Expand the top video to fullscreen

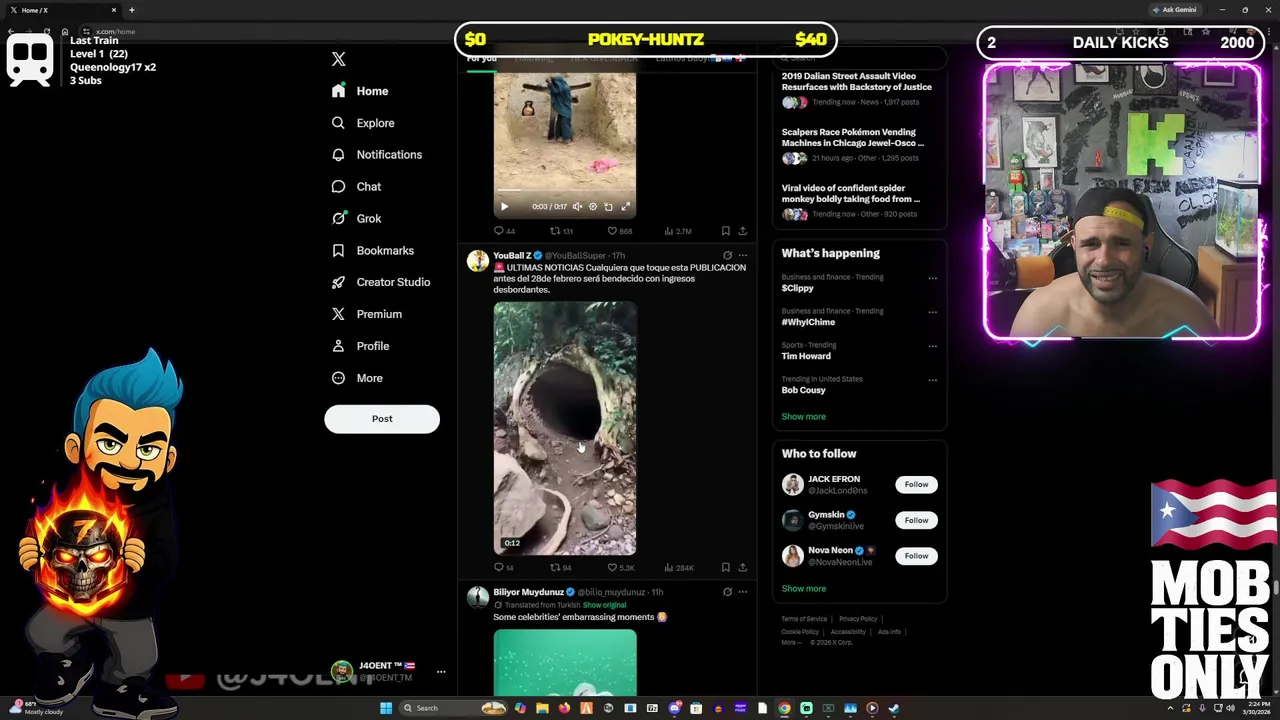[x=625, y=207]
